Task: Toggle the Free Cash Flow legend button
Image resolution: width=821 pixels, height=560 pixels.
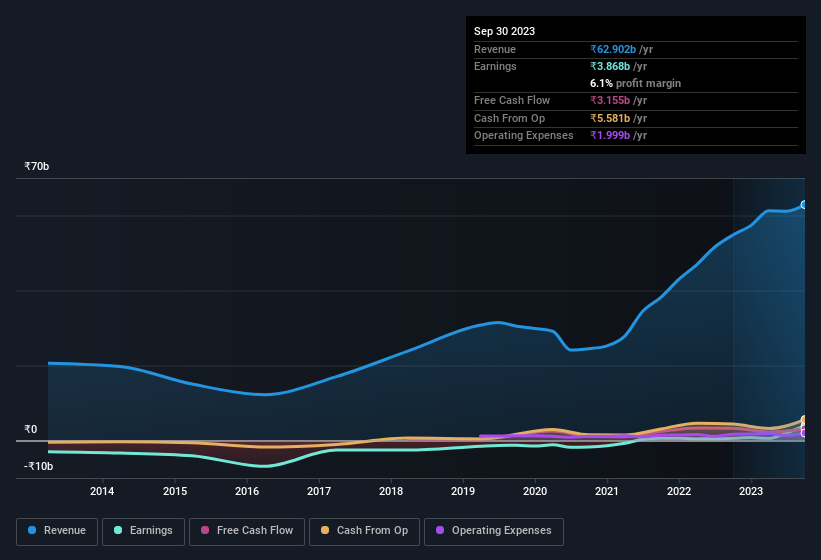Action: [247, 532]
